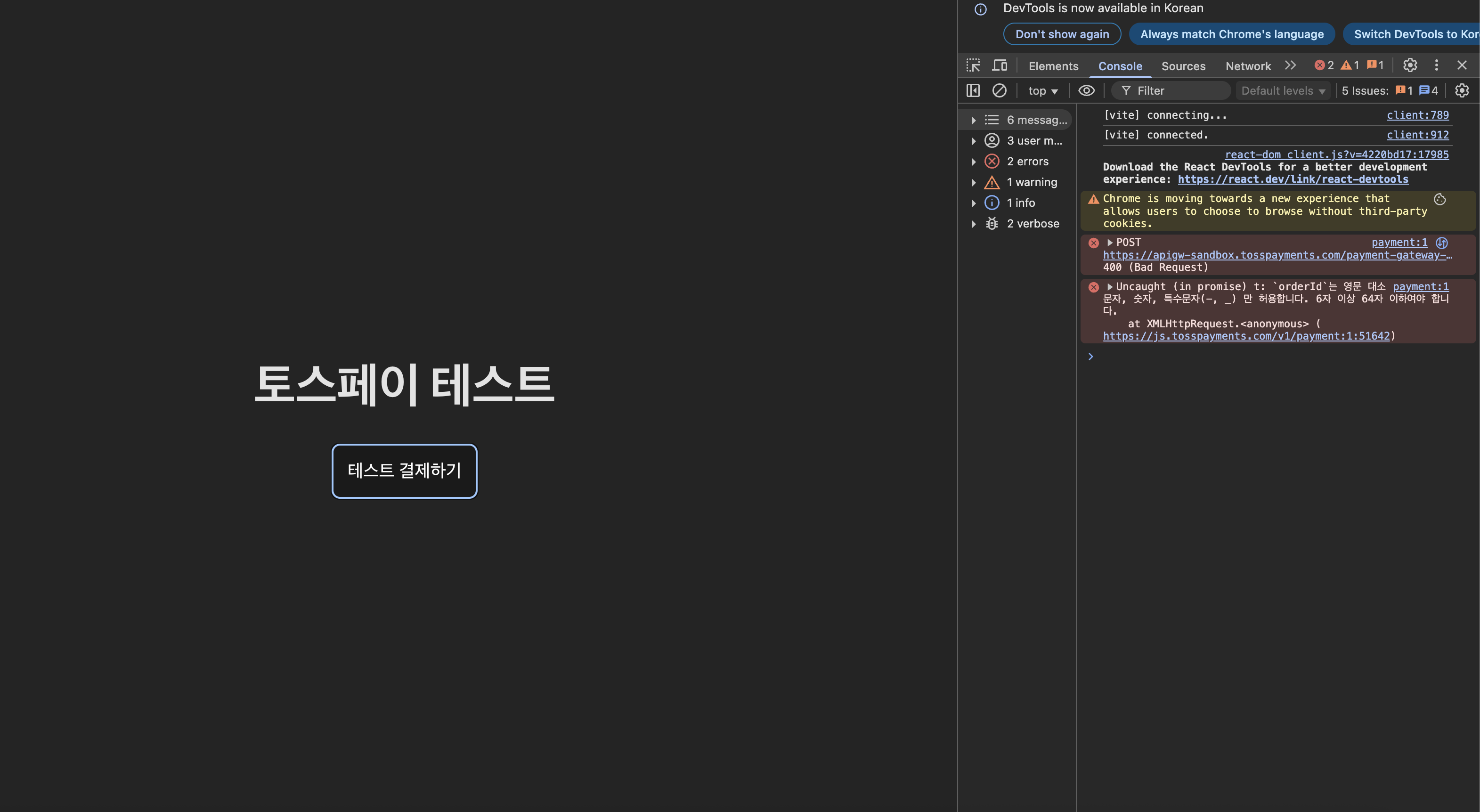
Task: Click the AI insight icon on cookie warning
Action: (x=1440, y=199)
